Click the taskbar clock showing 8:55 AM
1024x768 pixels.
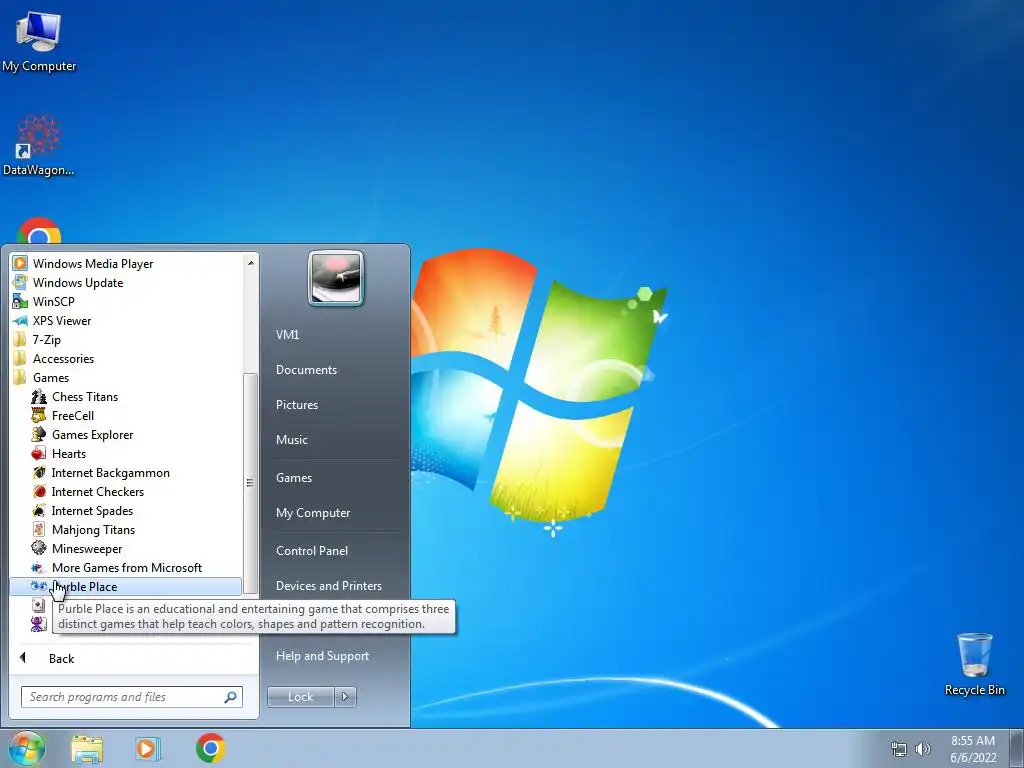pos(972,749)
